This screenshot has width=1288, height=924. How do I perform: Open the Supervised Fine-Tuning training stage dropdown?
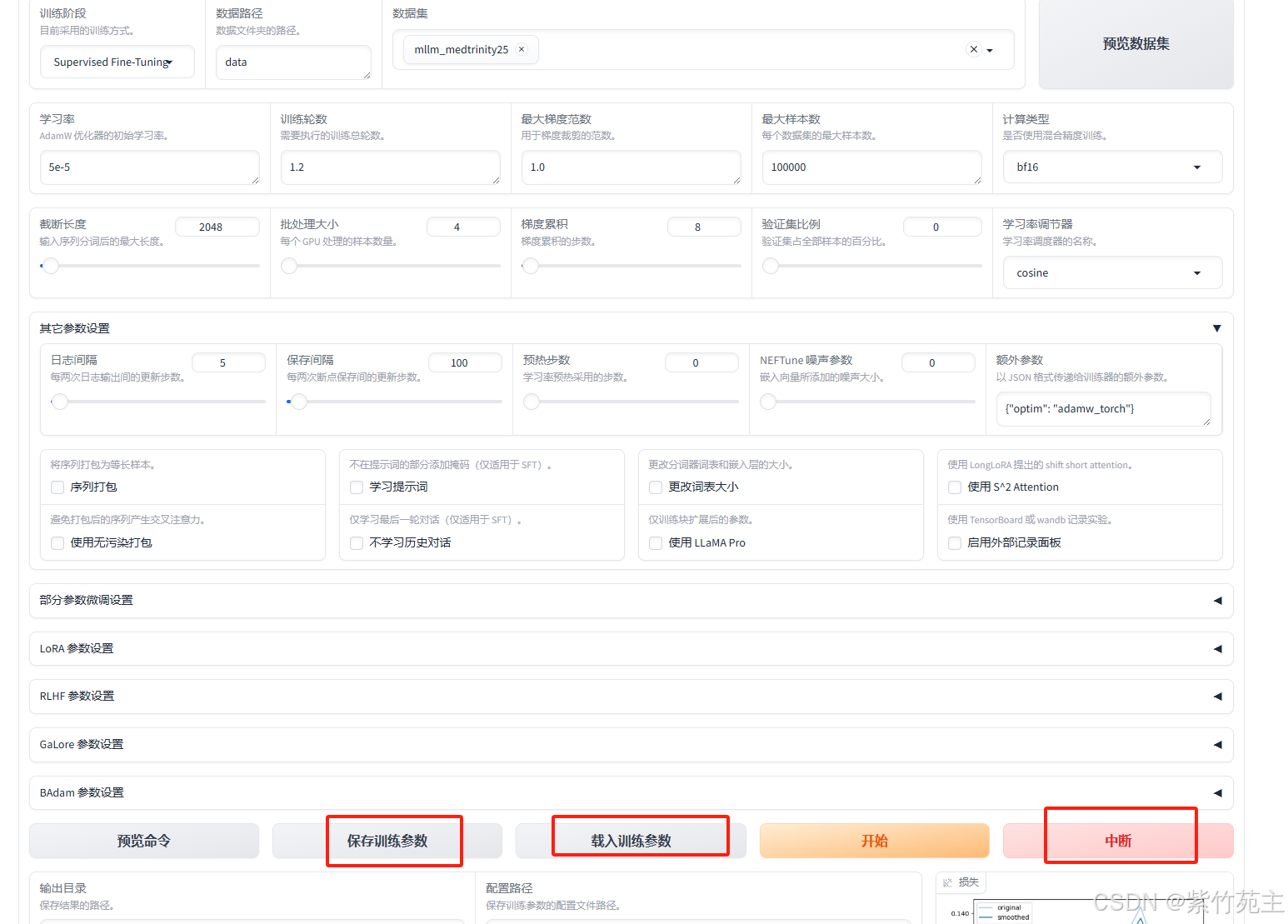[117, 62]
